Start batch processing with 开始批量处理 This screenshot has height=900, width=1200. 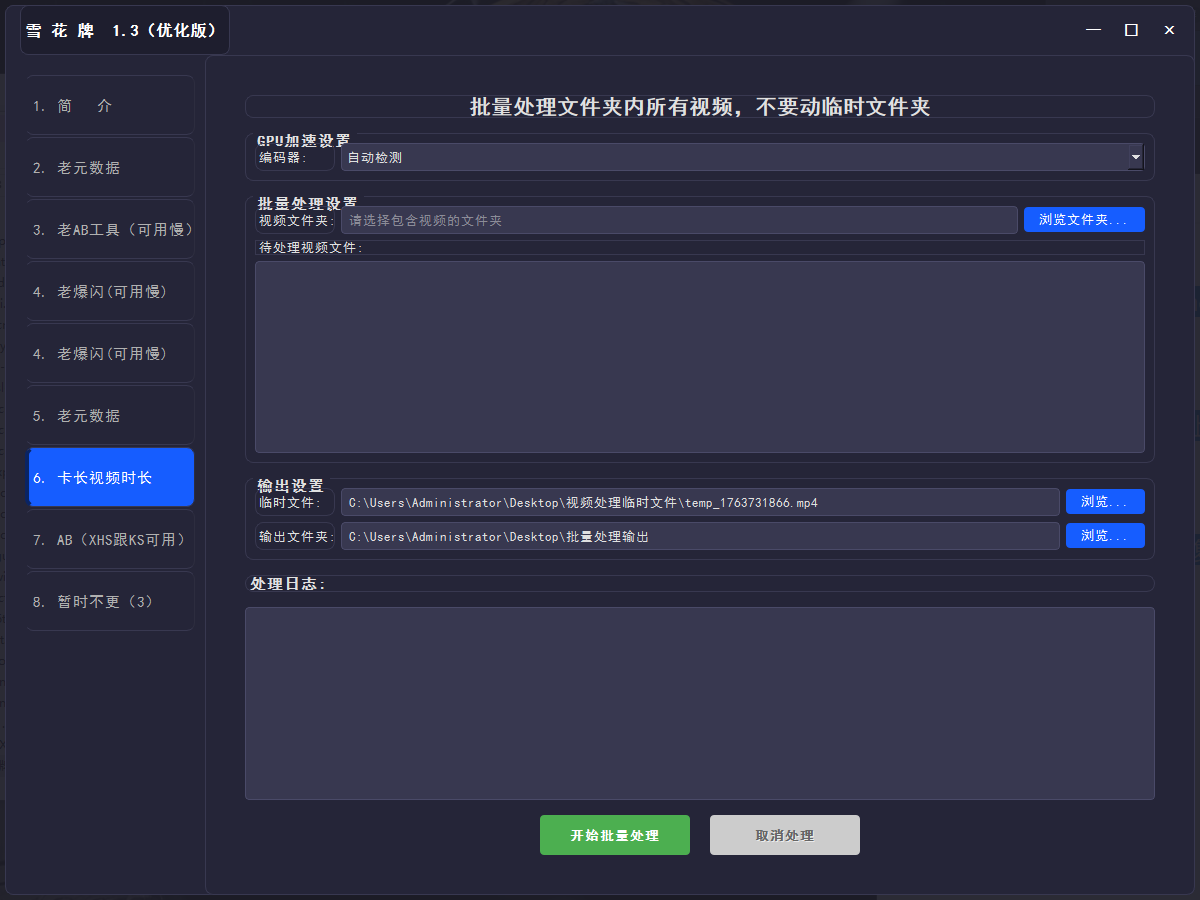(614, 835)
